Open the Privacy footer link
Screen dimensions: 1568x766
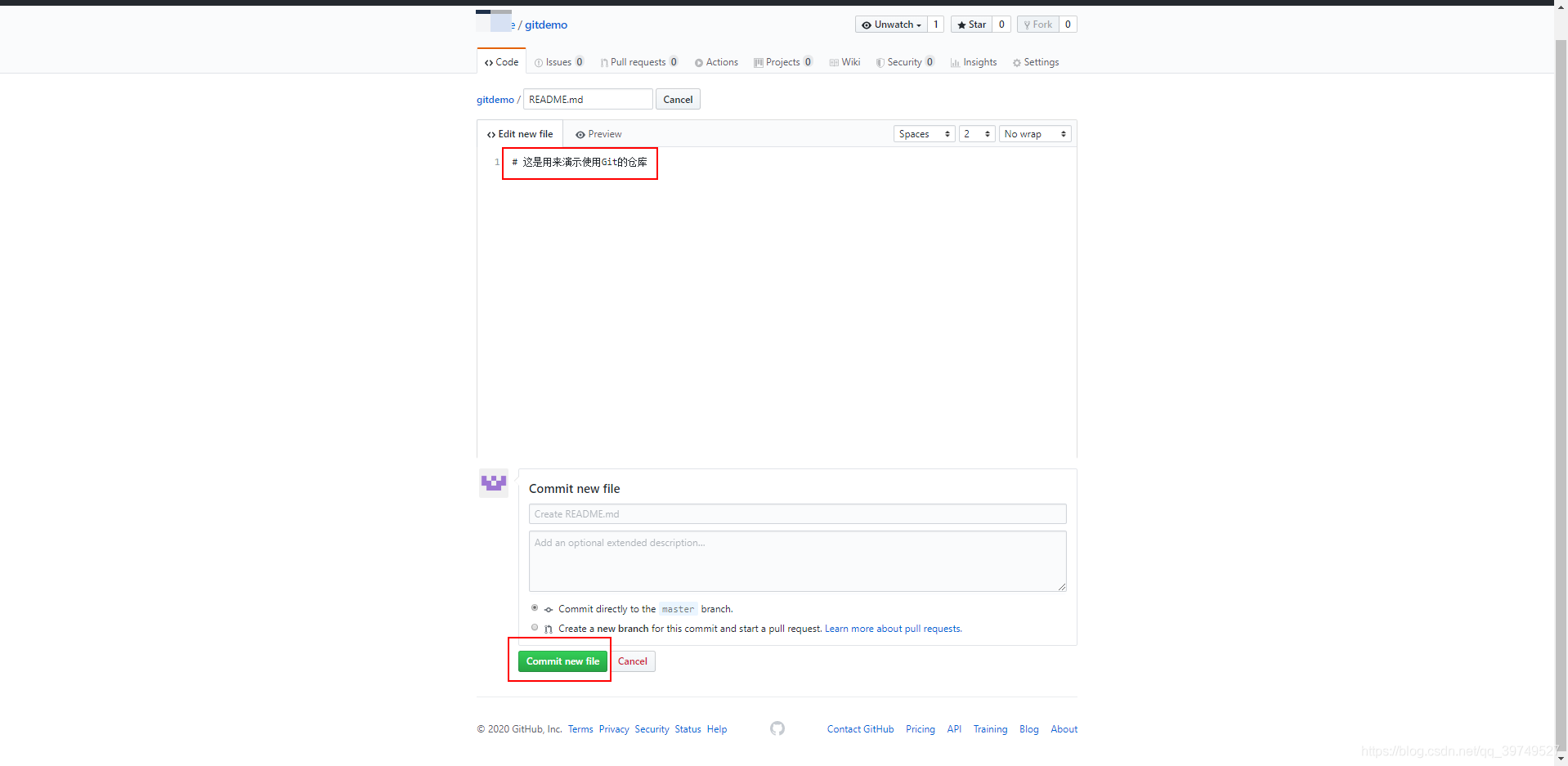tap(614, 729)
